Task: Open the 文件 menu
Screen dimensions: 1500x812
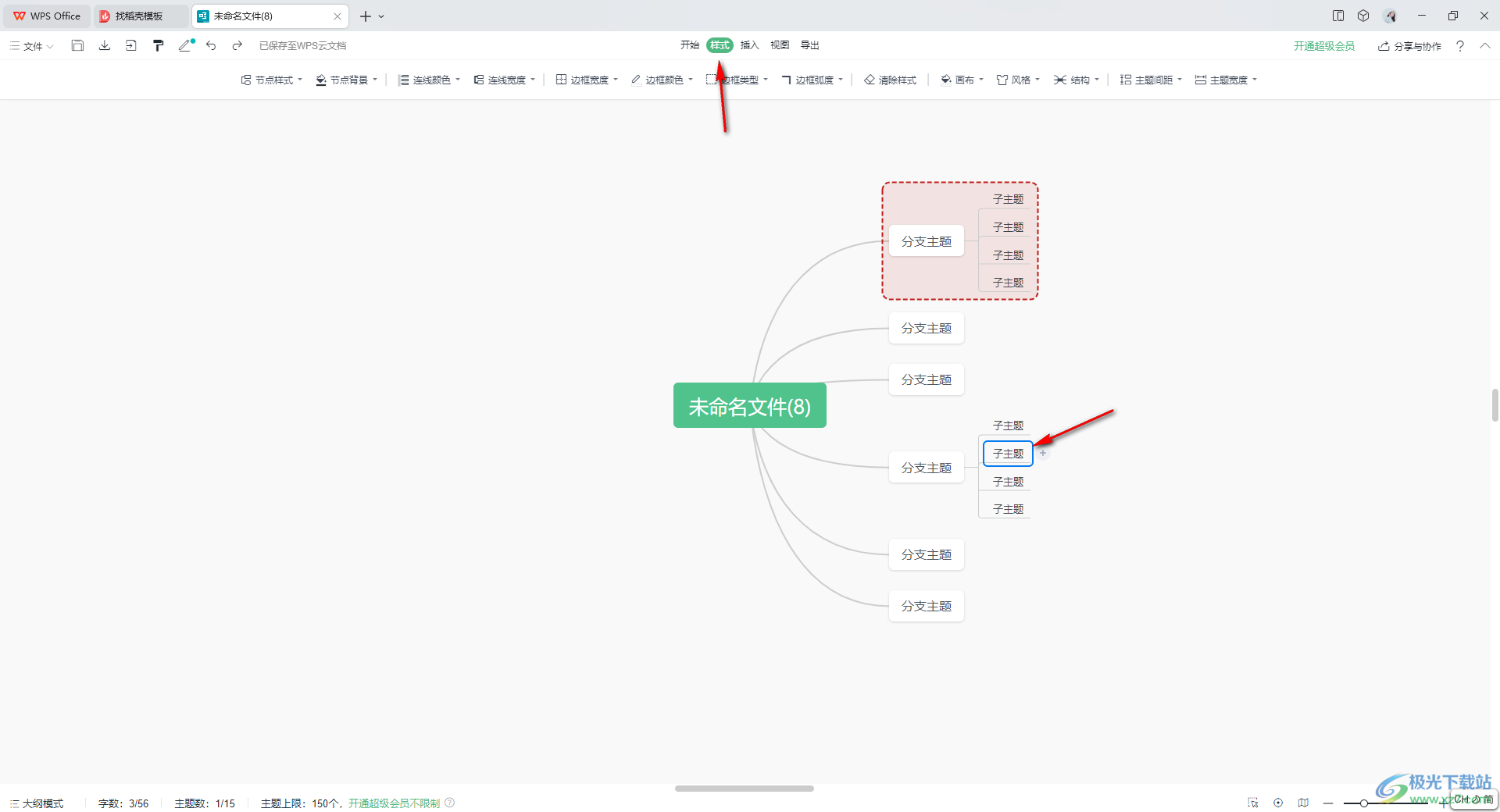Action: [x=32, y=46]
